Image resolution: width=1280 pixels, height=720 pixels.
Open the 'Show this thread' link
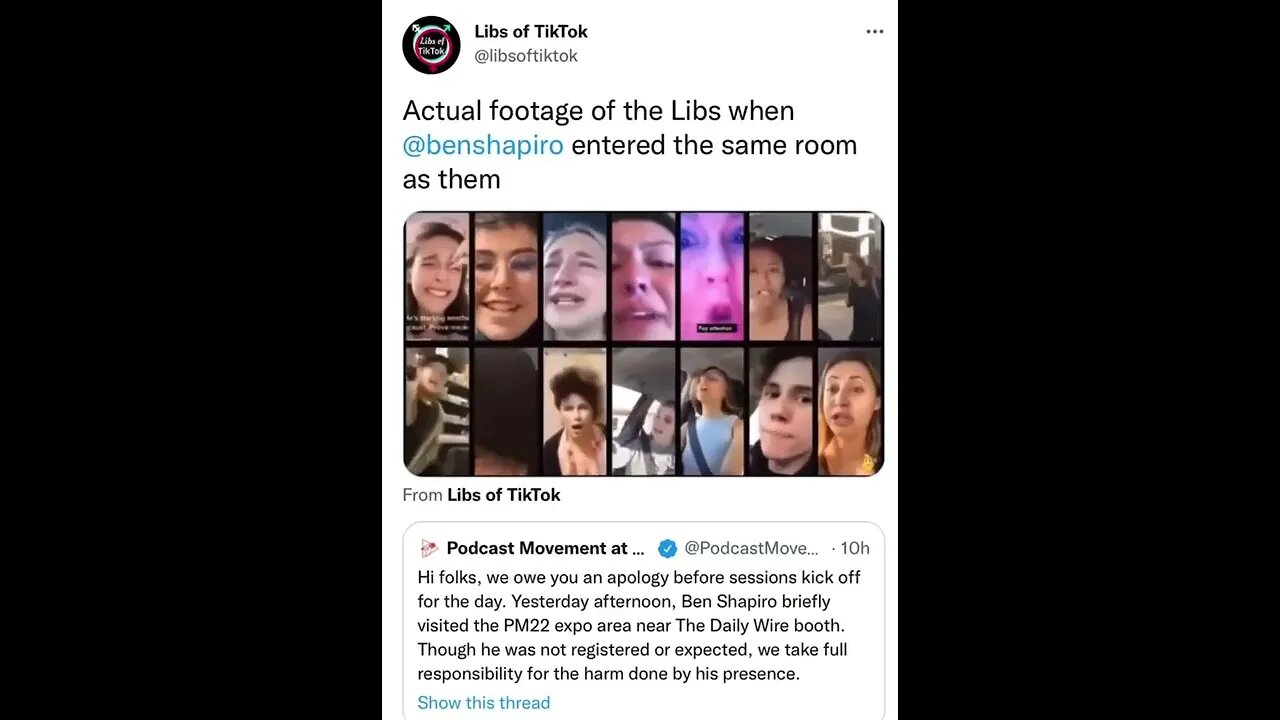484,702
